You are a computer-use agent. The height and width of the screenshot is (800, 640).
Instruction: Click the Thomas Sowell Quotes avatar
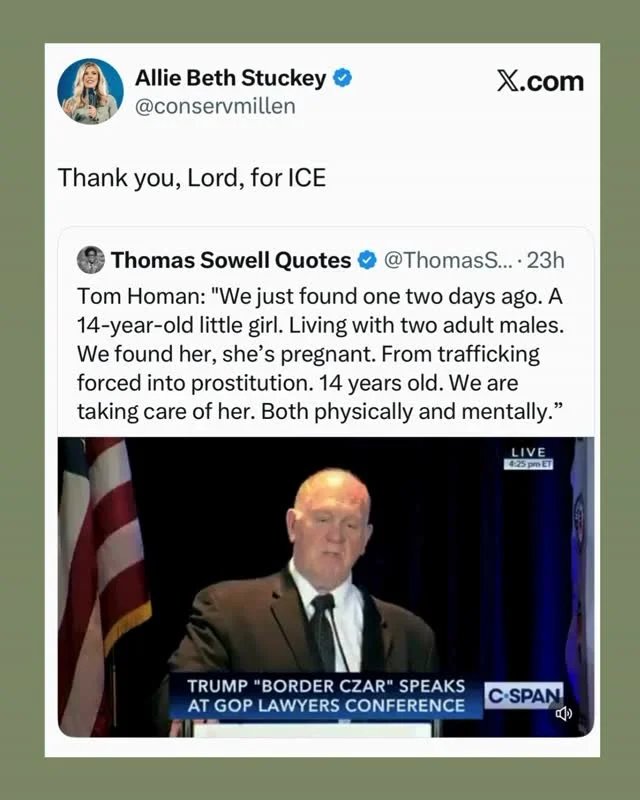(90, 258)
